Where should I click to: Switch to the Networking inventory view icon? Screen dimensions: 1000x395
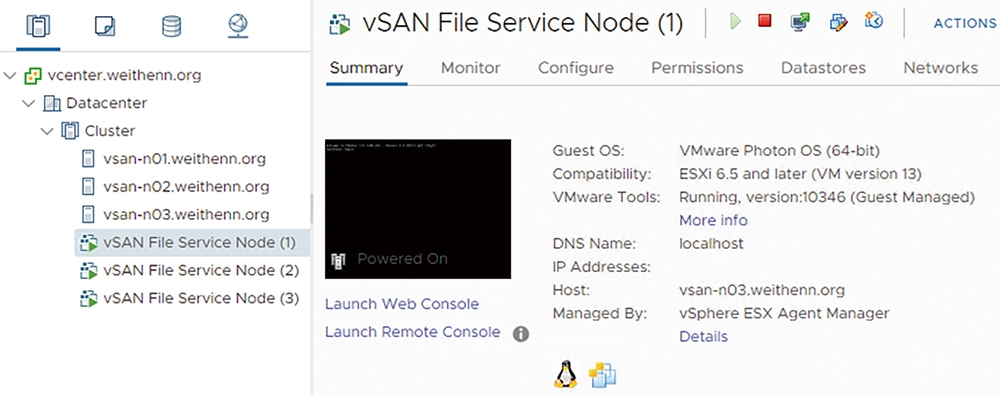(238, 26)
